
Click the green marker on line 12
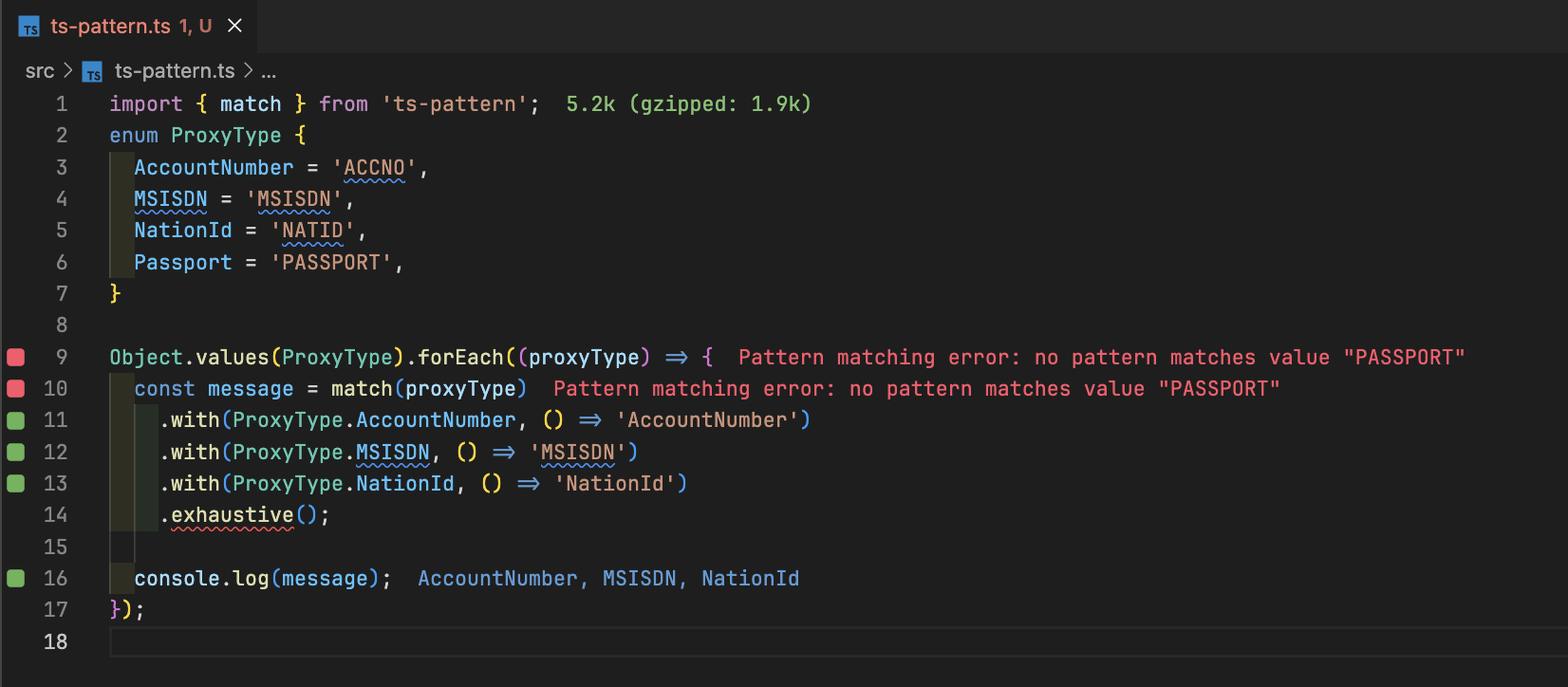[x=16, y=453]
